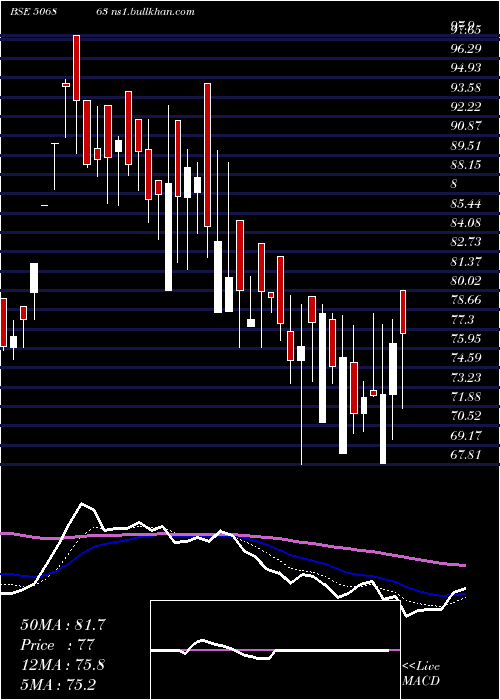Select the 96.29 price axis label

(x=466, y=48)
